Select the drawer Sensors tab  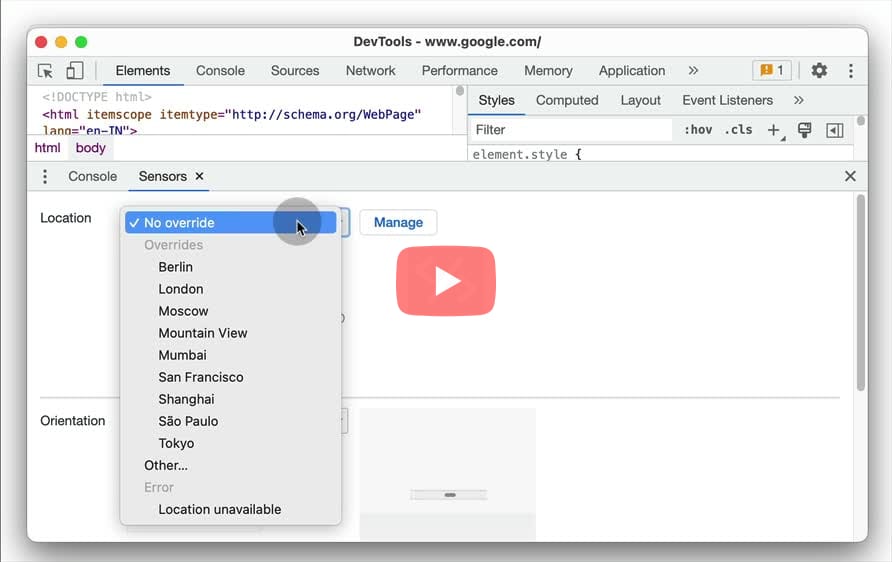click(x=163, y=176)
